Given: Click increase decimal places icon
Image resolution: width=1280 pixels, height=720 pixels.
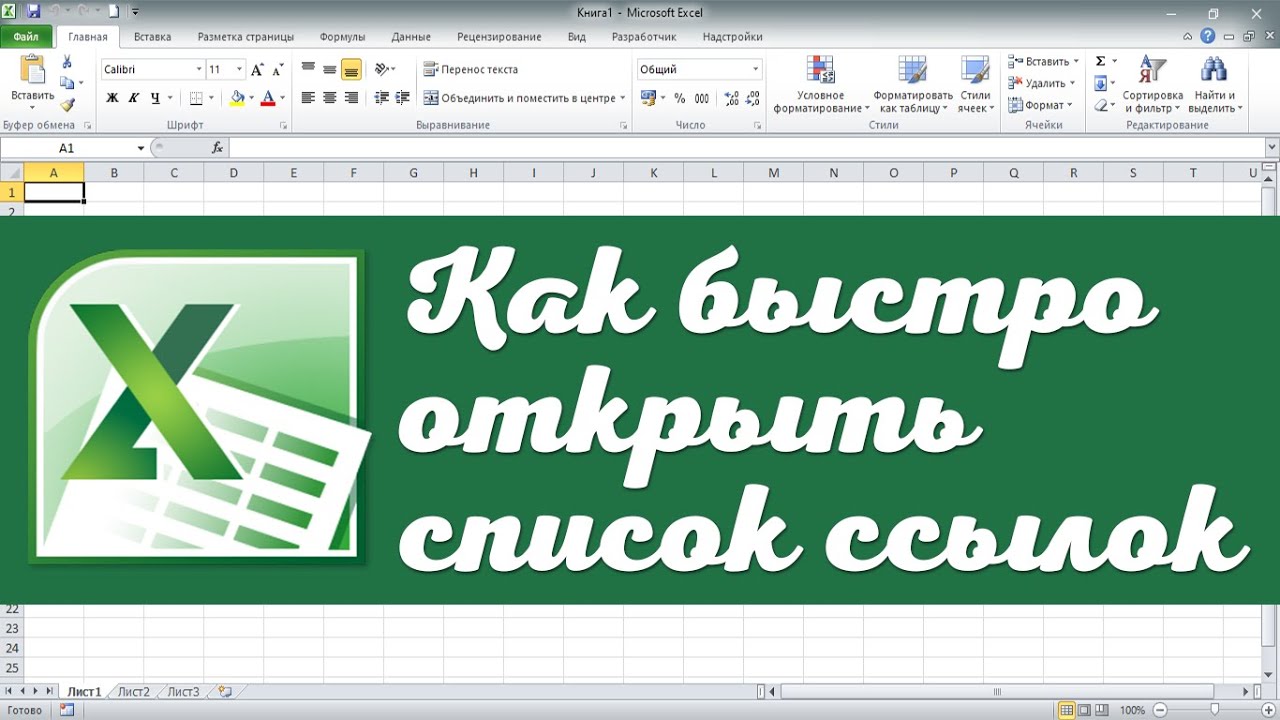Looking at the screenshot, I should tap(731, 98).
